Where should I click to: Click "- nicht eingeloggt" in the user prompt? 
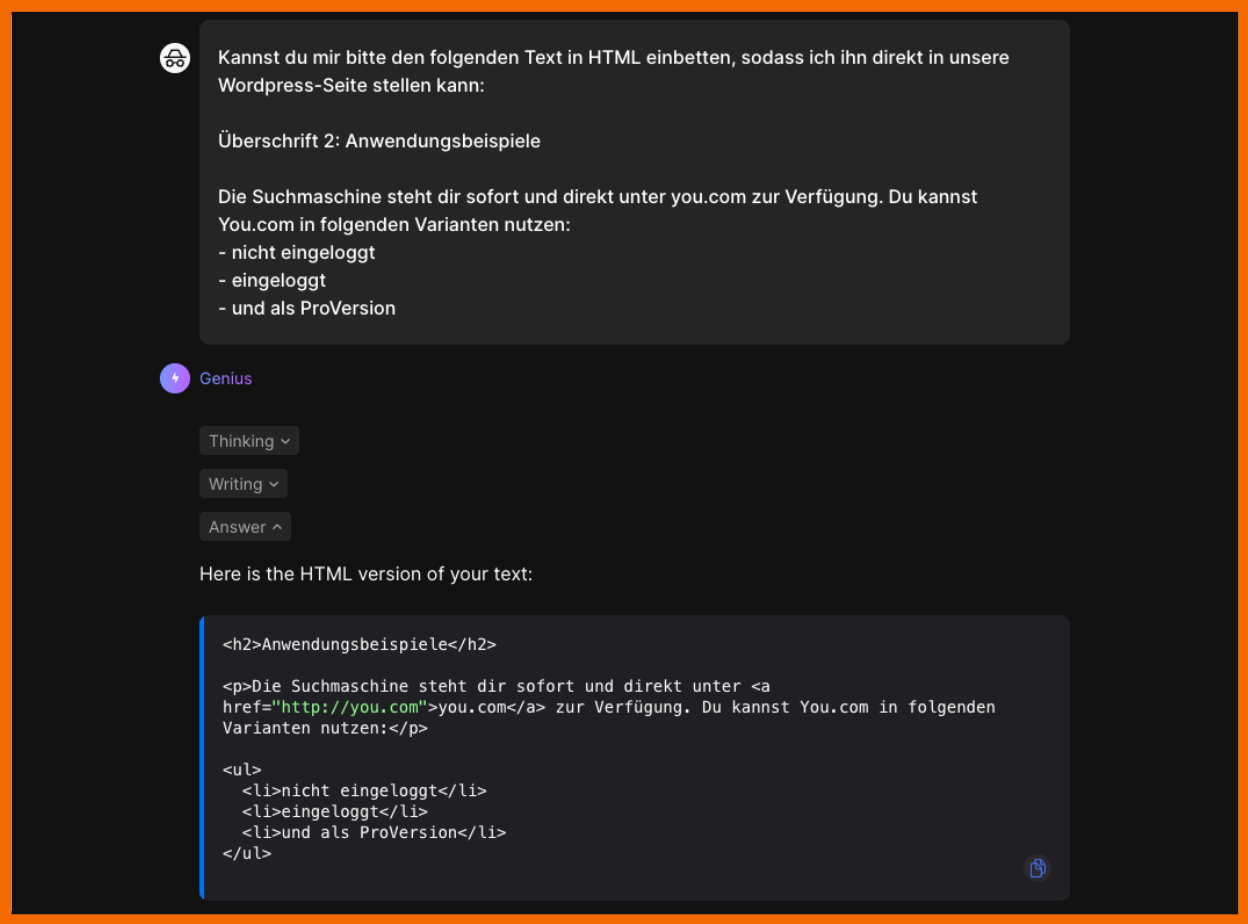(297, 252)
